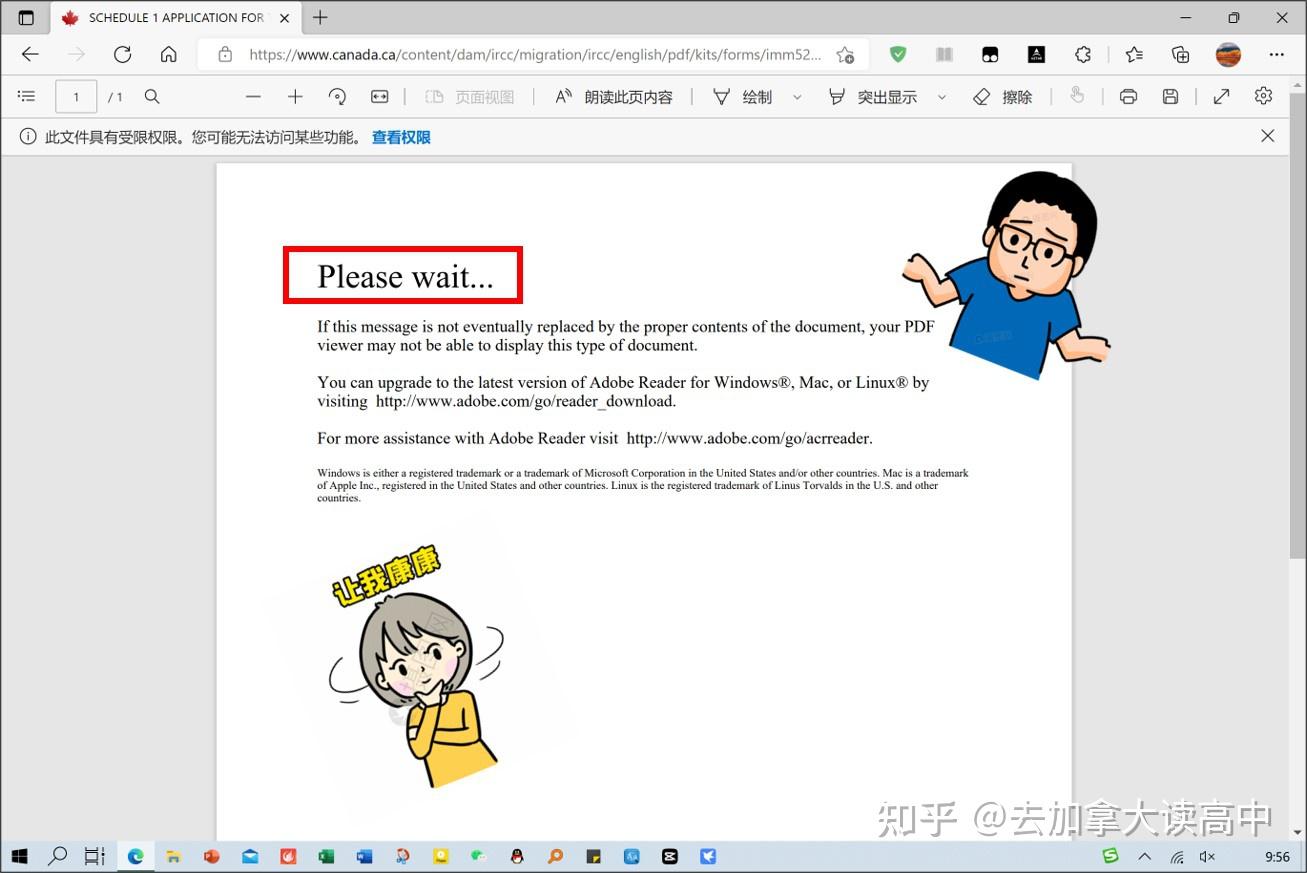1307x873 pixels.
Task: Open the in-document search magnifier
Action: 152,96
